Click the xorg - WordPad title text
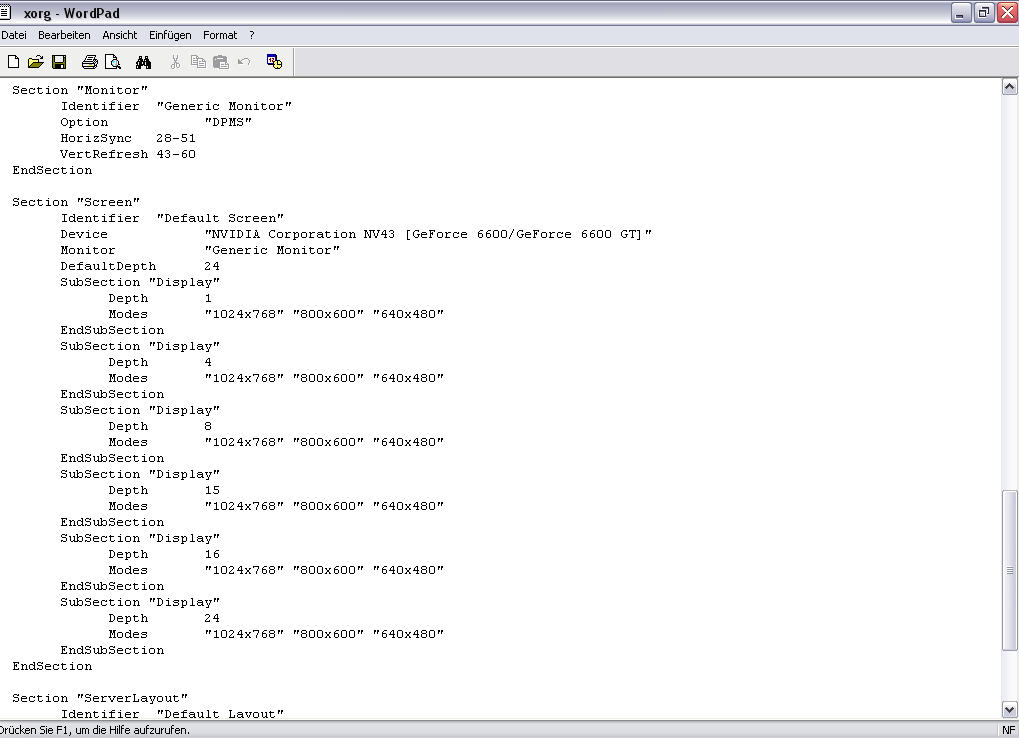The width and height of the screenshot is (1019, 738). (71, 13)
